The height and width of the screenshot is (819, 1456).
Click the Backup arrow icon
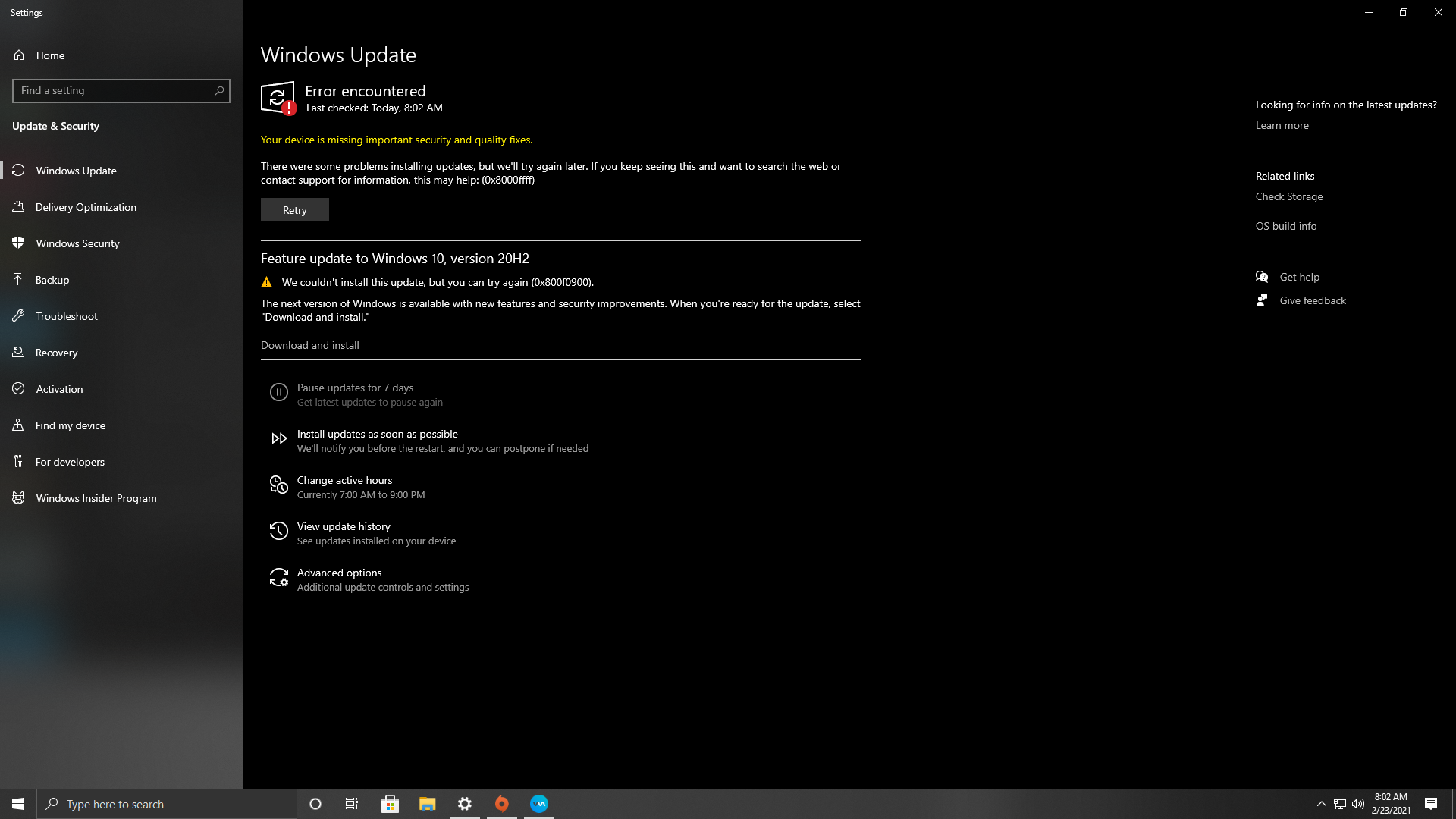pos(19,280)
